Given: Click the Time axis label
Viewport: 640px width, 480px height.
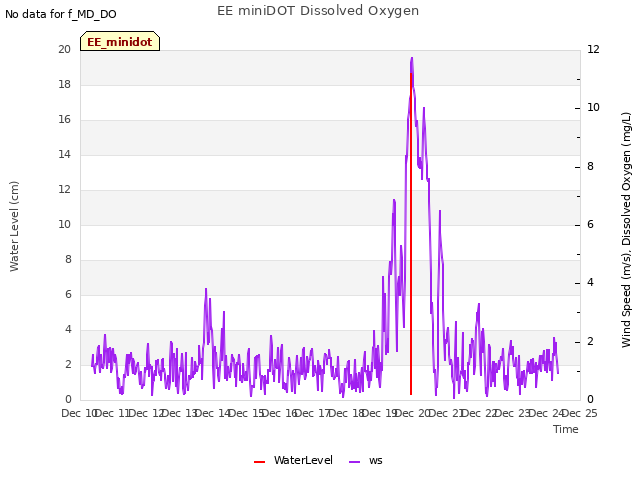Looking at the screenshot, I should (566, 429).
